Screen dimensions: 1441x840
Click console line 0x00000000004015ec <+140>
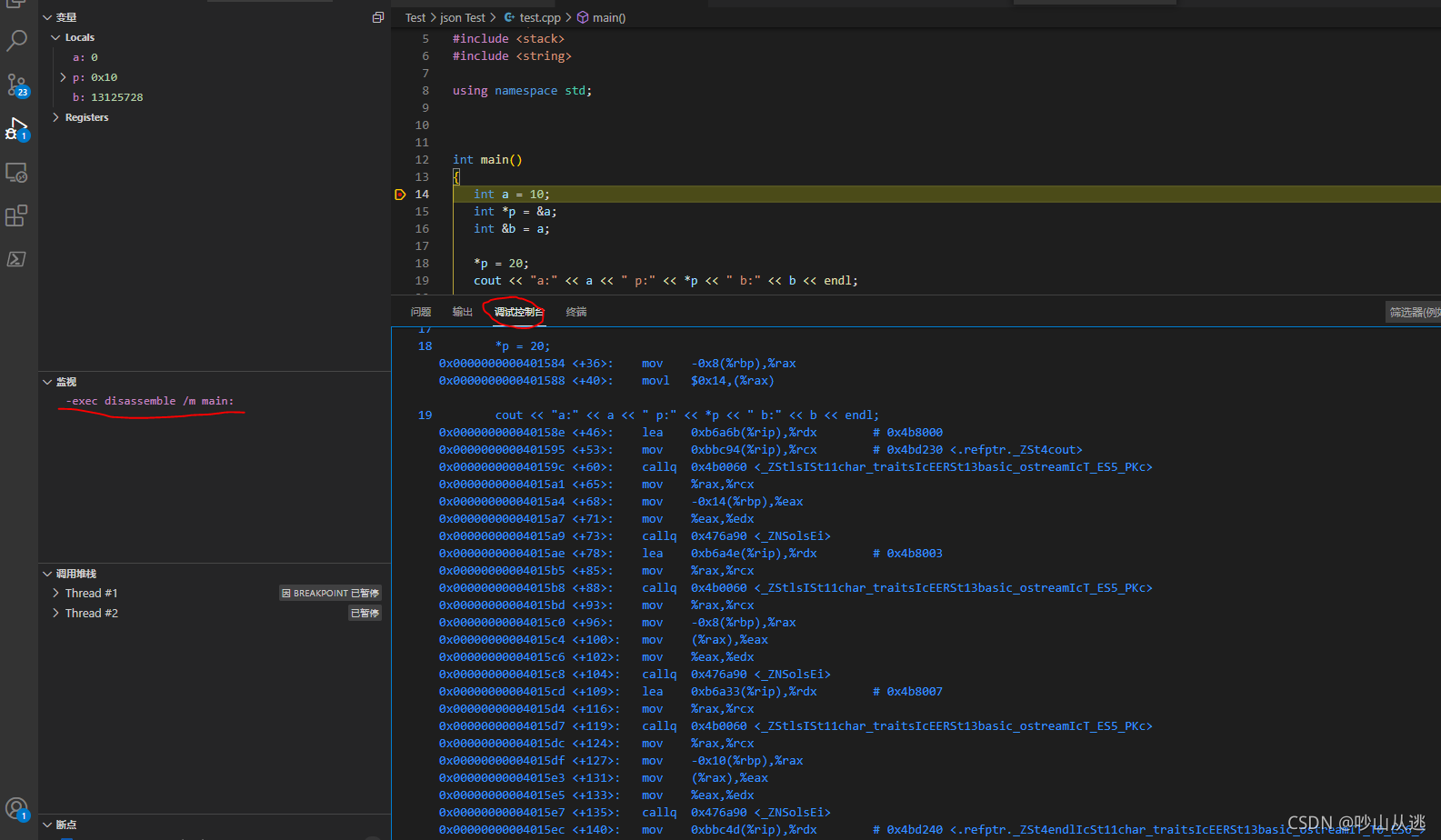[932, 830]
